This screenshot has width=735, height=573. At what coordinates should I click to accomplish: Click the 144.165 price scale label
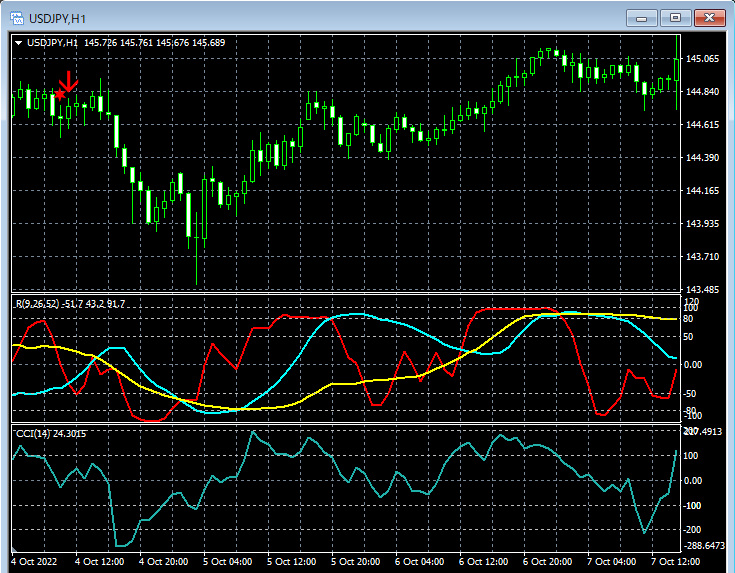tap(702, 190)
